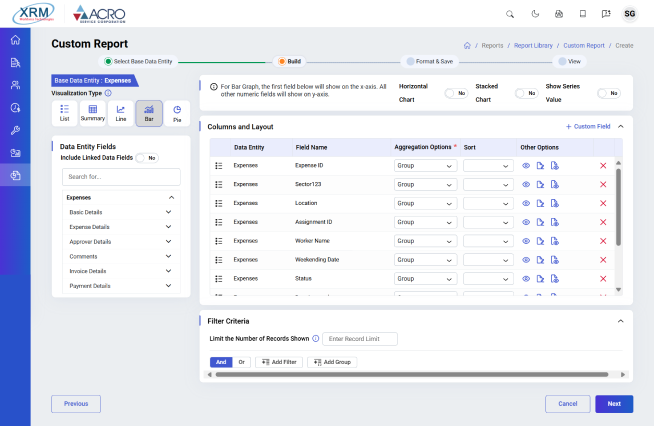The height and width of the screenshot is (426, 654).
Task: Click the Enter Record Limit field
Action: pos(360,339)
